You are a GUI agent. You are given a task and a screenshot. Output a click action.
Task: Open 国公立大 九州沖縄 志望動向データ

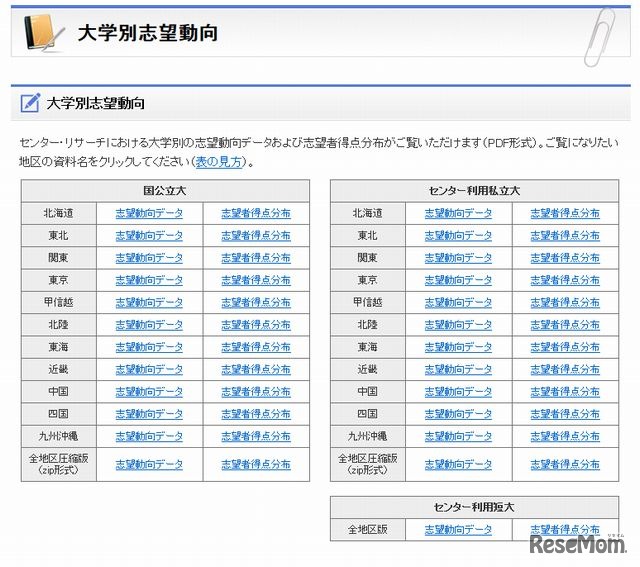[x=149, y=436]
